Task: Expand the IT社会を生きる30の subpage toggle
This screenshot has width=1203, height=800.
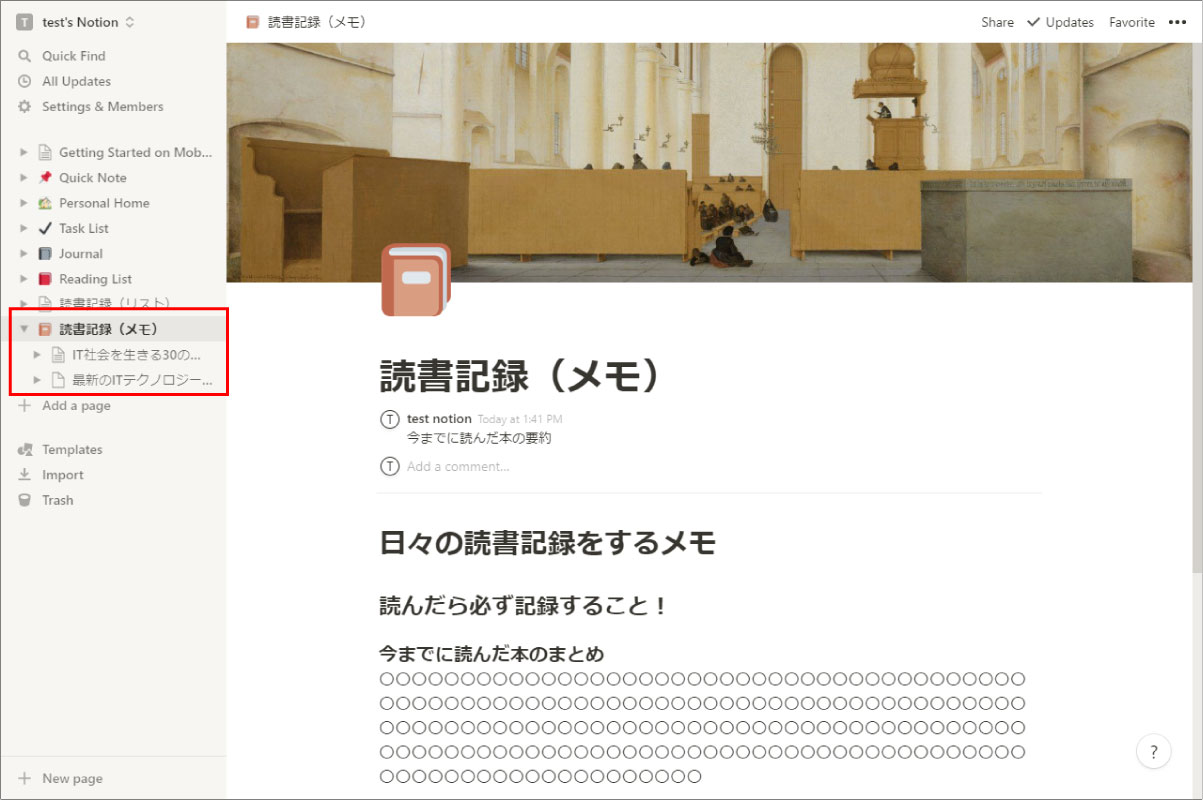Action: (x=37, y=355)
